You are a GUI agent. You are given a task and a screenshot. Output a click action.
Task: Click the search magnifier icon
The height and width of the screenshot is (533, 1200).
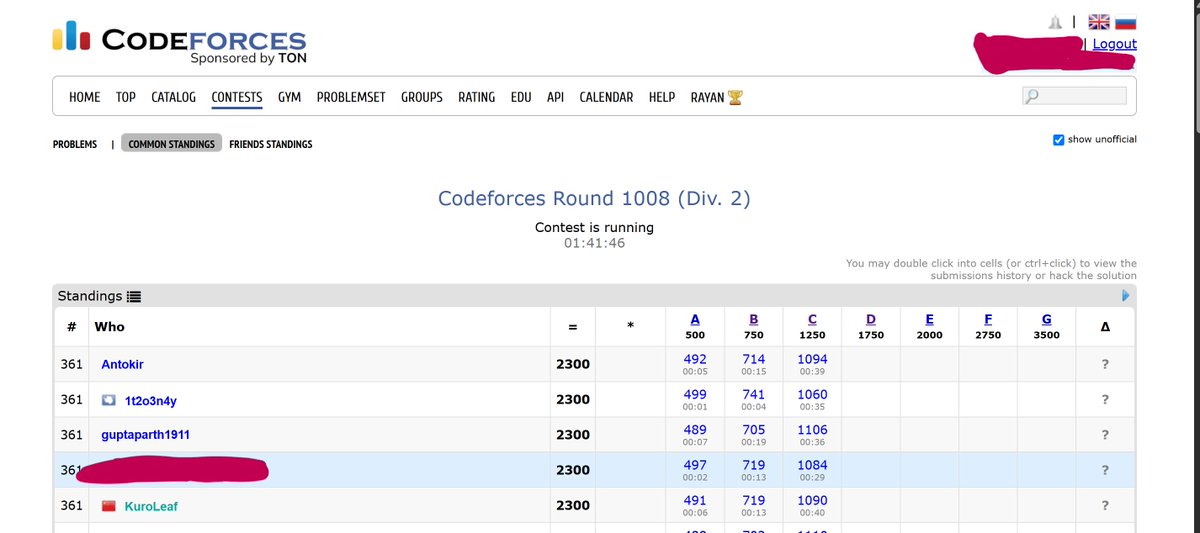pos(1033,97)
